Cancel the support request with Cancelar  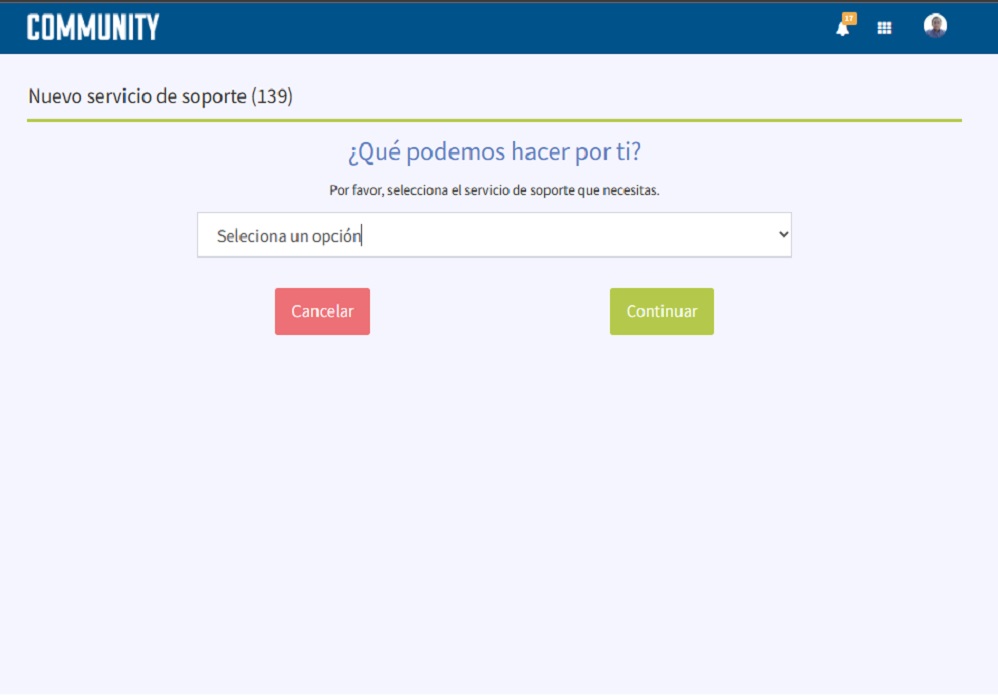point(322,311)
